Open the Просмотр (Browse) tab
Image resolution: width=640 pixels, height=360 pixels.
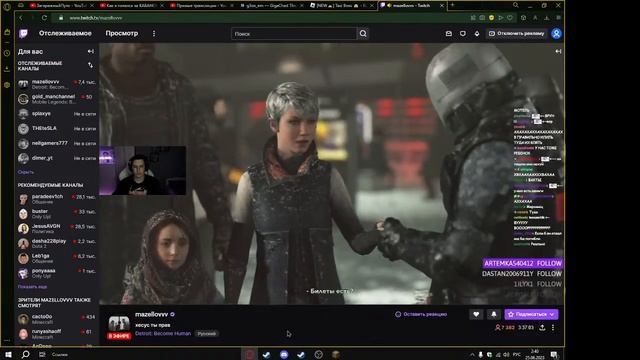point(122,33)
